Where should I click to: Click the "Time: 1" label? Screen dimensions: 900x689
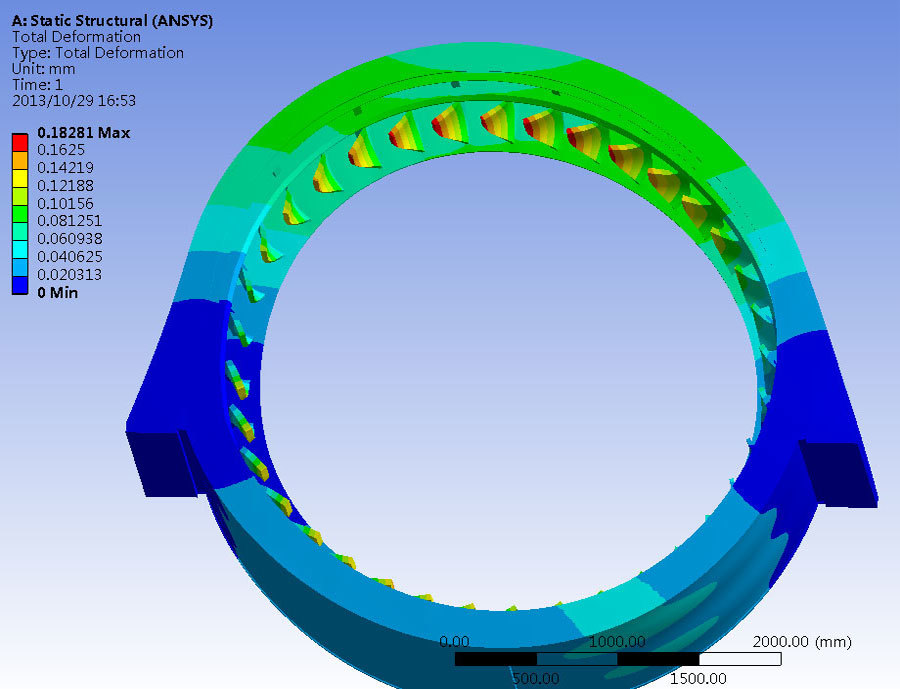(x=37, y=85)
